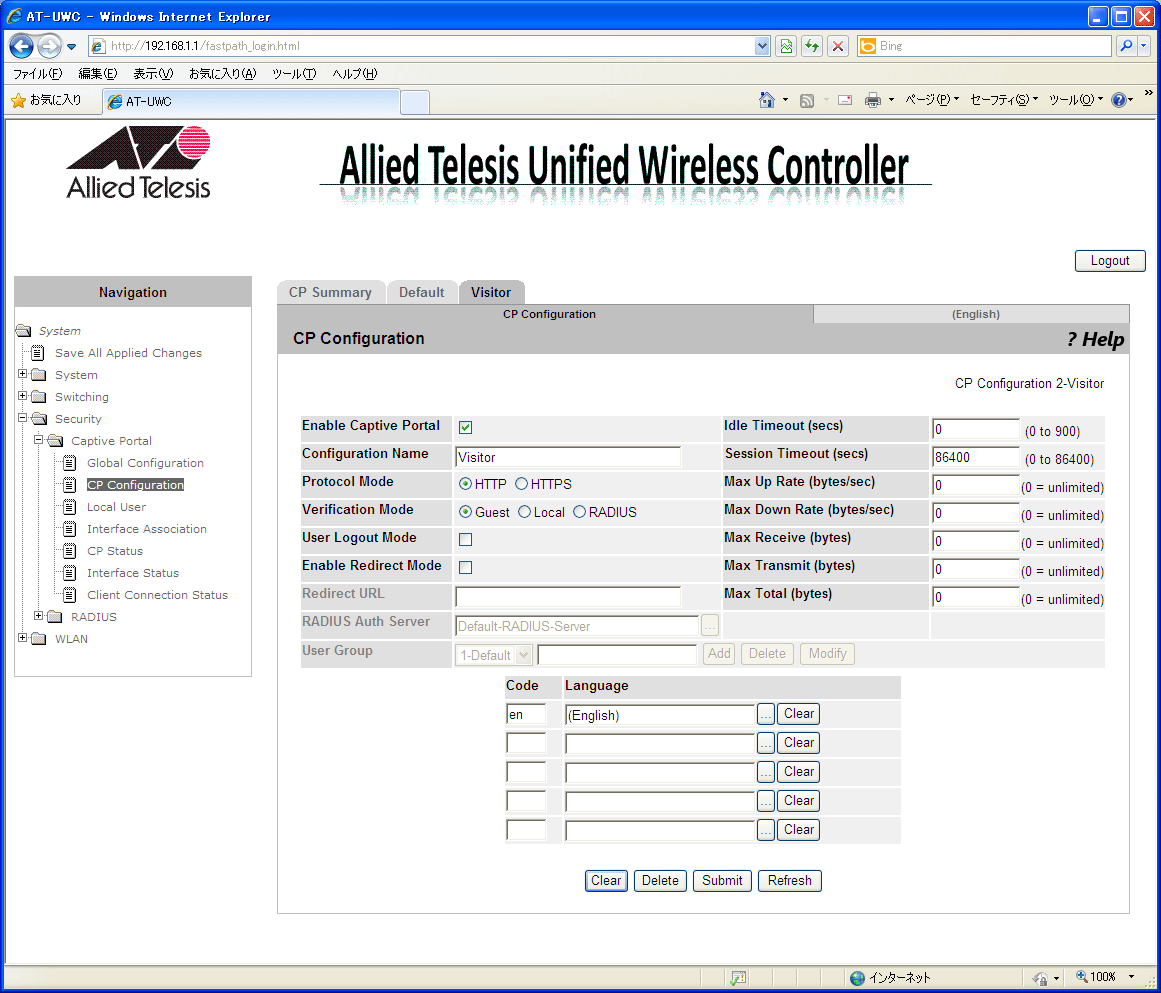1161x993 pixels.
Task: Select RADIUS verification mode
Action: pos(579,512)
